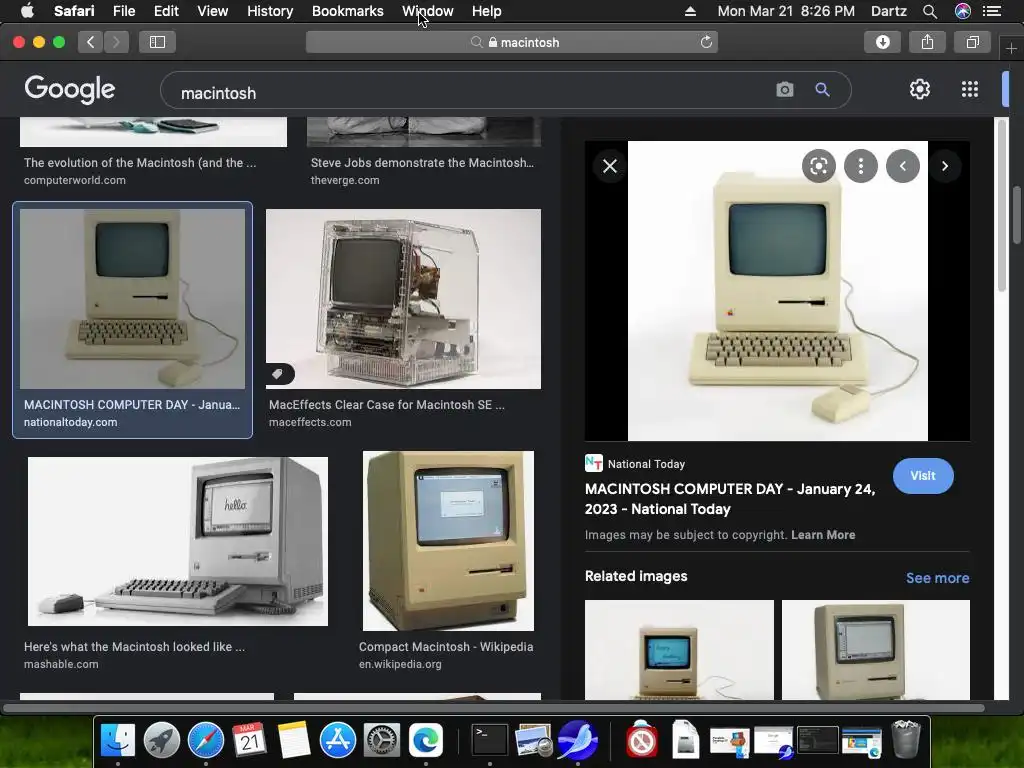Click the en.wikipedia.org source link
The image size is (1024, 768).
tap(400, 664)
